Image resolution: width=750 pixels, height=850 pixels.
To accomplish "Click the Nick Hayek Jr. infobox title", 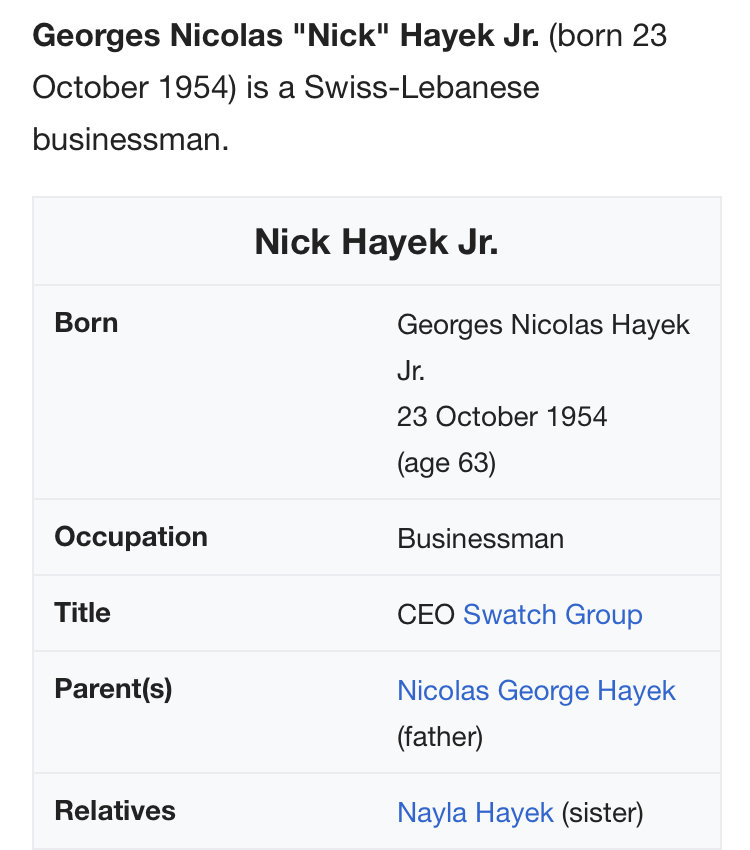I will (x=377, y=242).
